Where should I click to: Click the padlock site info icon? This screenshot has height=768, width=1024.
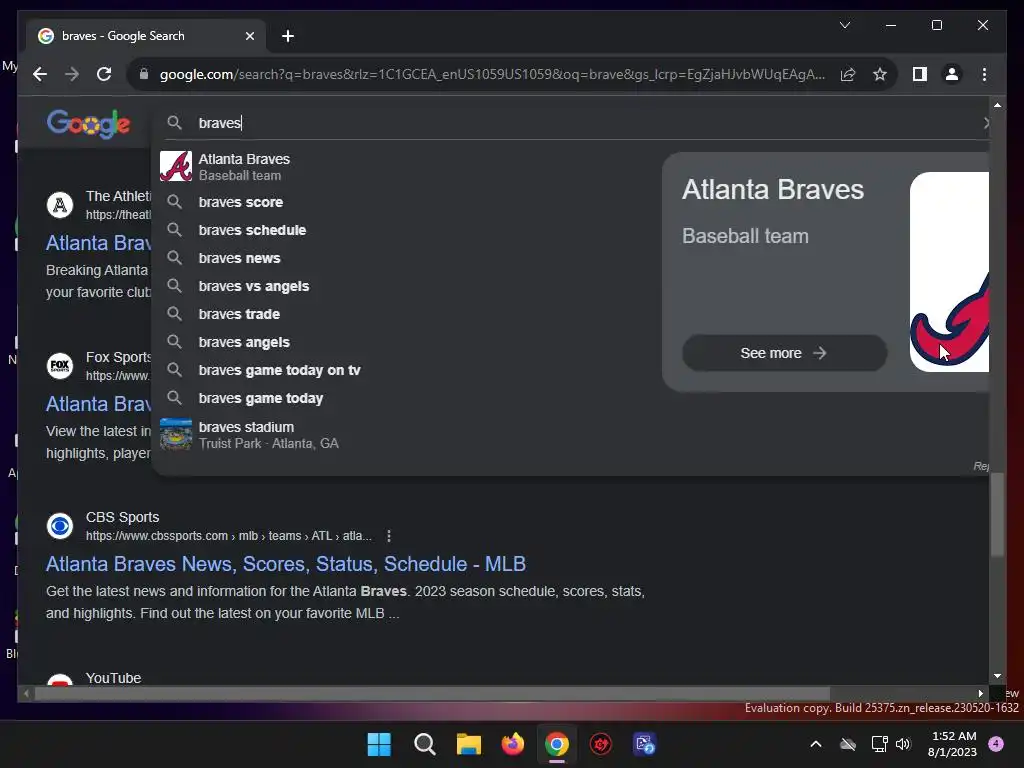(x=144, y=74)
